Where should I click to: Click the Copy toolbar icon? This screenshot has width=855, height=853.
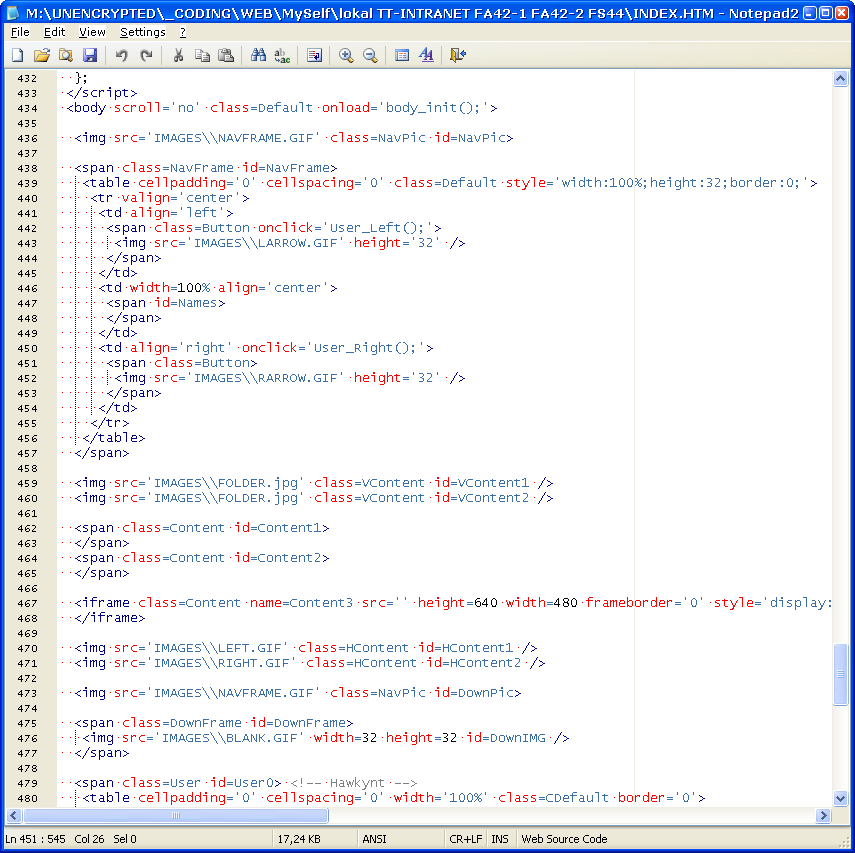202,55
